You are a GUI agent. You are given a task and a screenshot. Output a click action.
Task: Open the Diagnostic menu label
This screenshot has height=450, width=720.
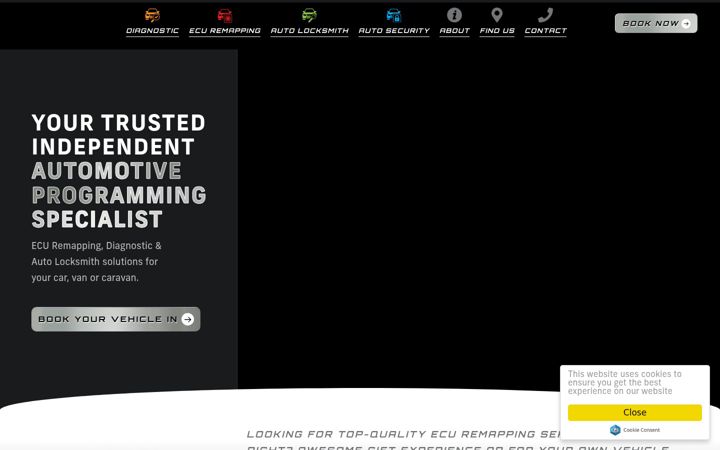(152, 31)
